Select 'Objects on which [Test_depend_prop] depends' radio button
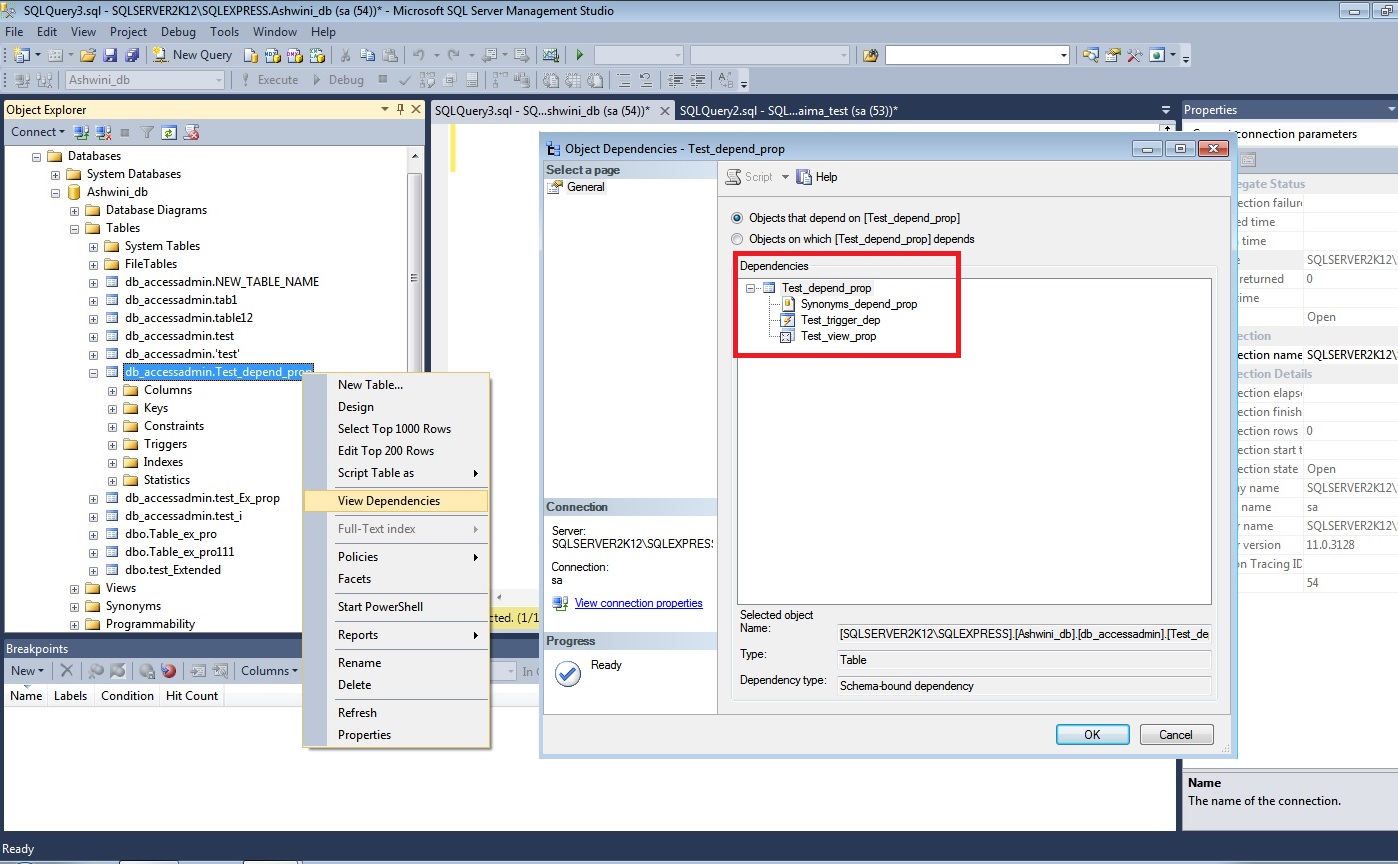The width and height of the screenshot is (1398, 864). (x=738, y=239)
